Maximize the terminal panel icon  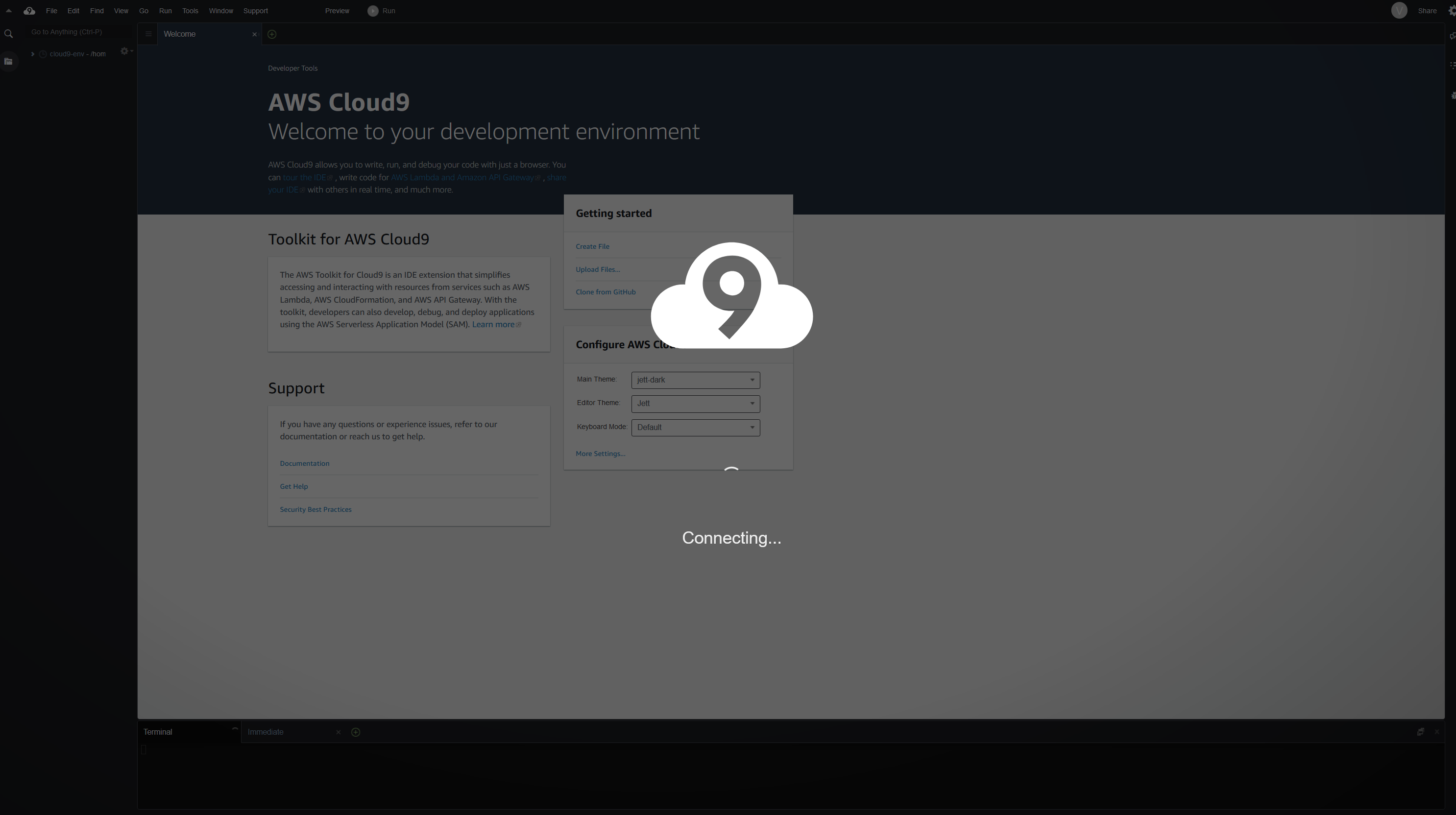click(x=1420, y=732)
